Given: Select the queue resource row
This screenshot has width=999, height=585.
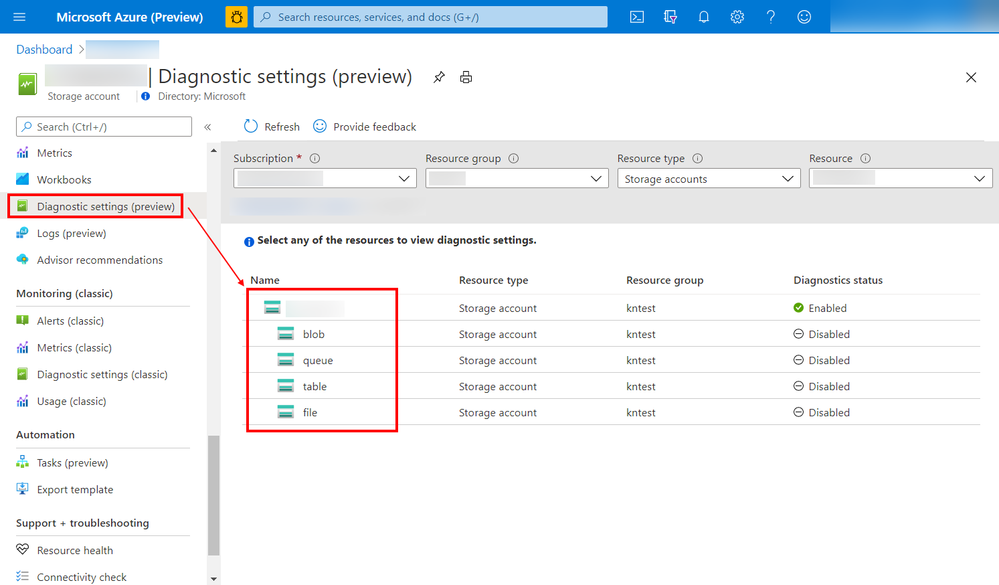Looking at the screenshot, I should tap(613, 360).
